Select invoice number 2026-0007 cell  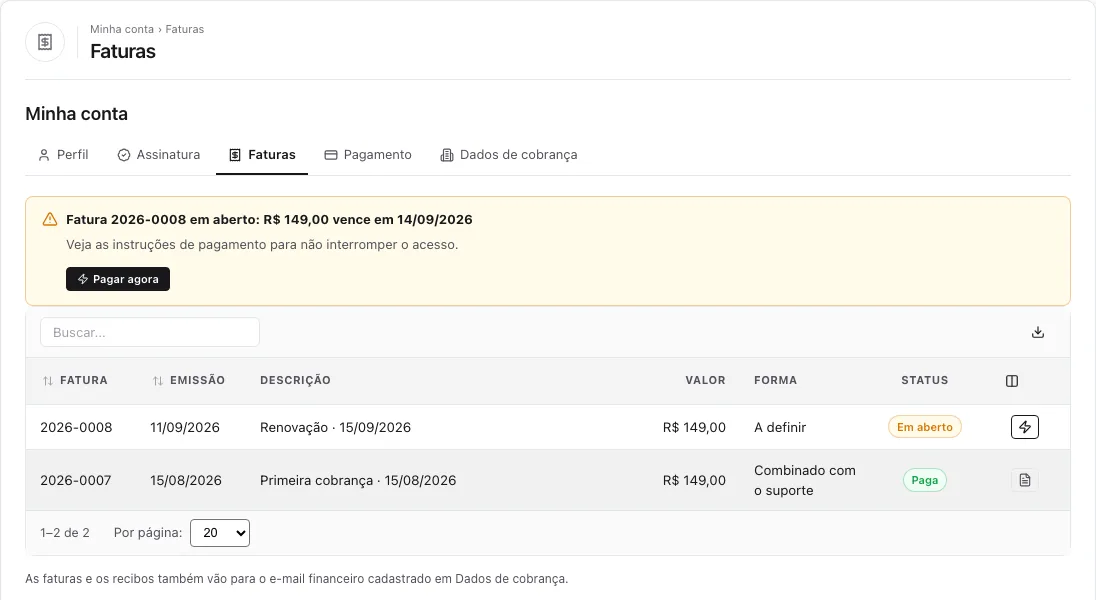pos(75,480)
